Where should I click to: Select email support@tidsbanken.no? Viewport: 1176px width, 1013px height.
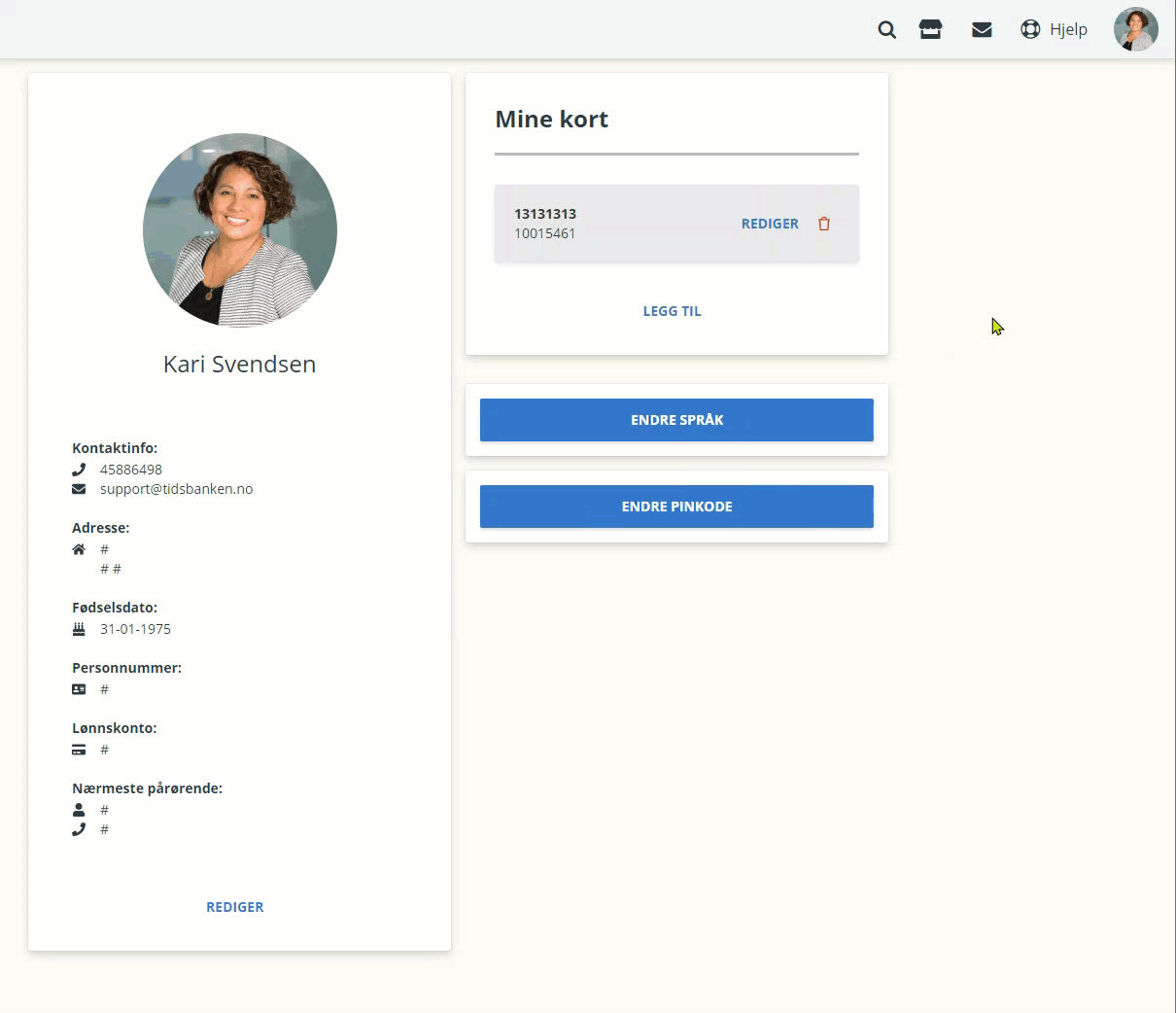pyautogui.click(x=176, y=489)
